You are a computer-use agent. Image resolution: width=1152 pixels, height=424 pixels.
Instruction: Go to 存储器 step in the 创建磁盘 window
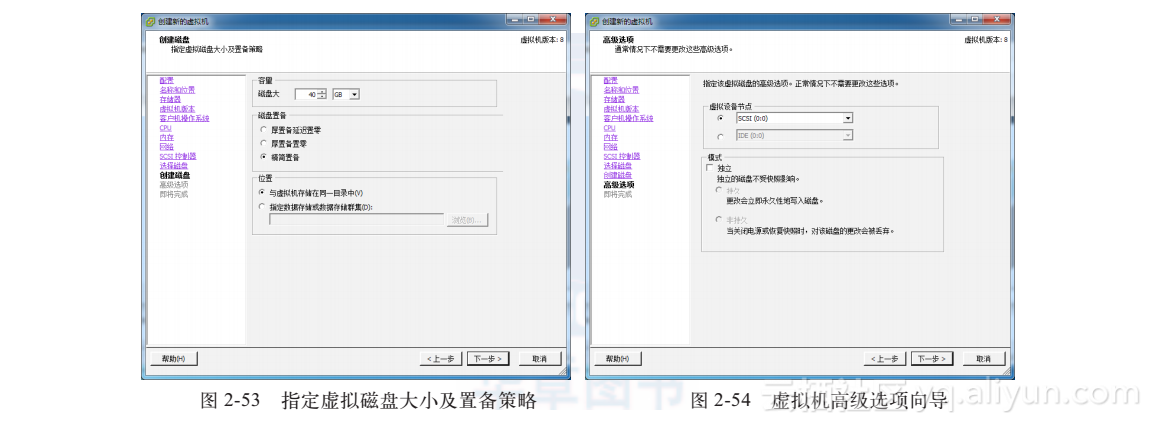click(170, 99)
